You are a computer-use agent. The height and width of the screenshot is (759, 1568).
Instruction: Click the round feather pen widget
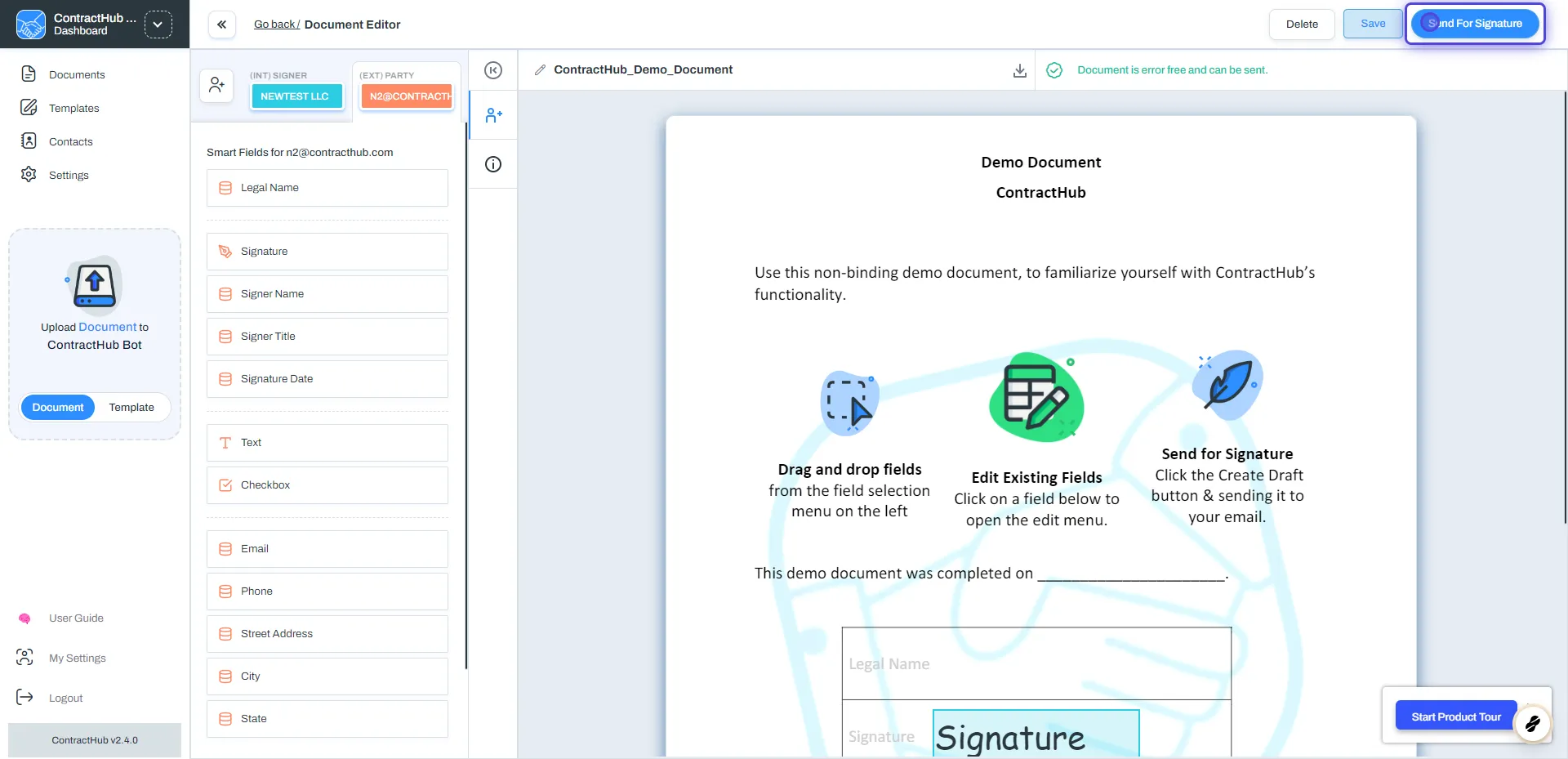click(1533, 723)
